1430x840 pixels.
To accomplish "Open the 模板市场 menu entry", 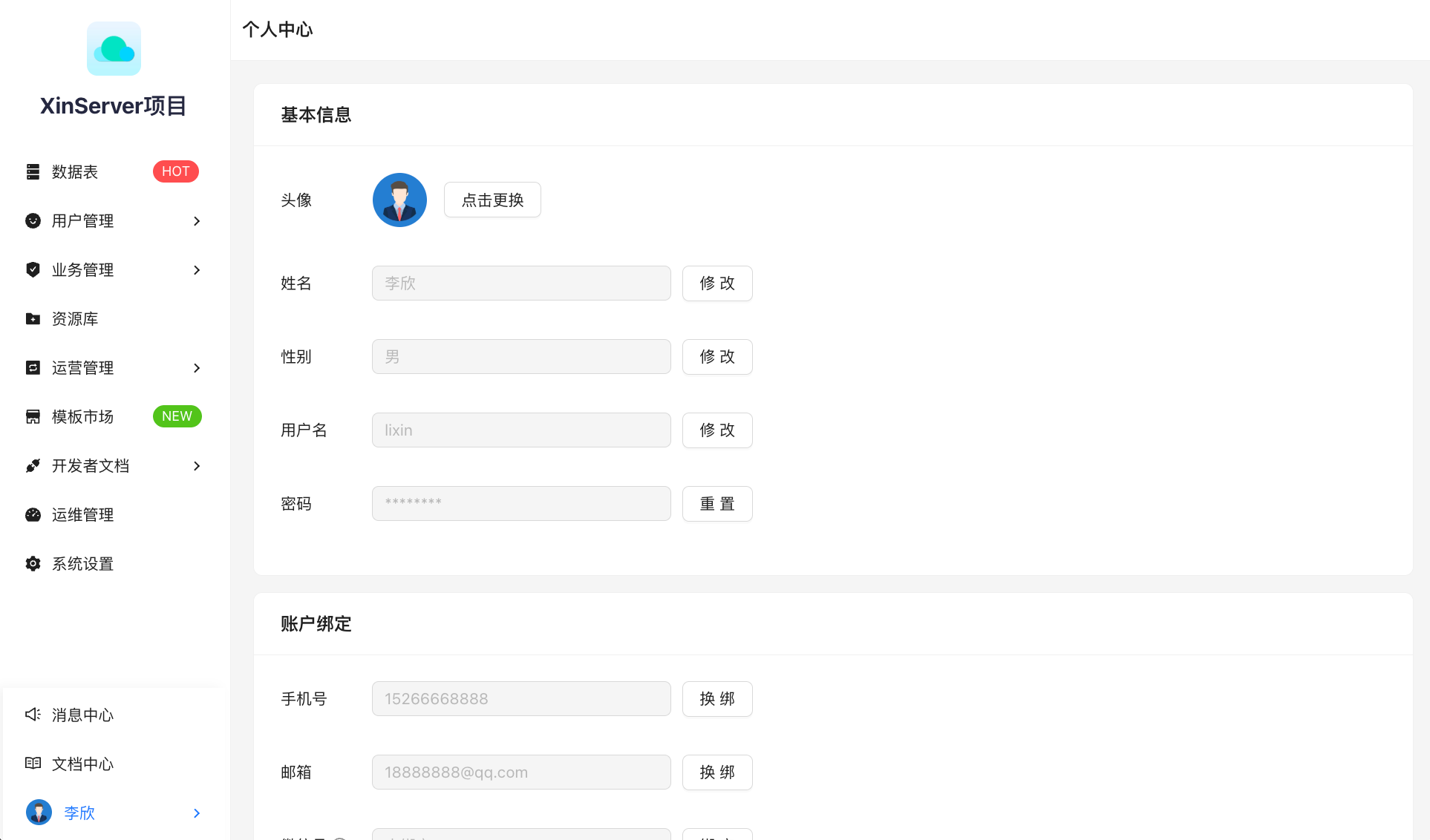I will 82,416.
